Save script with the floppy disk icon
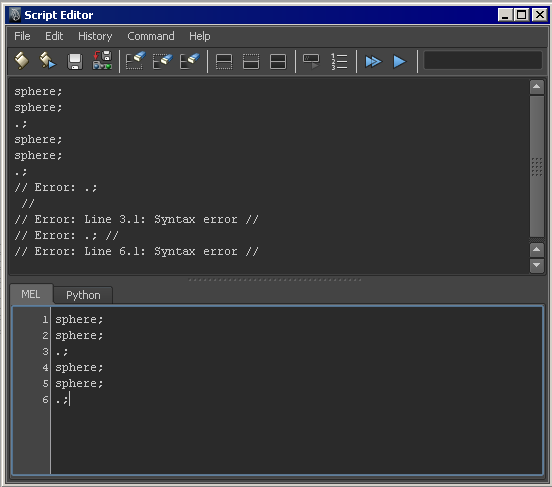The height and width of the screenshot is (487, 552). click(x=75, y=62)
